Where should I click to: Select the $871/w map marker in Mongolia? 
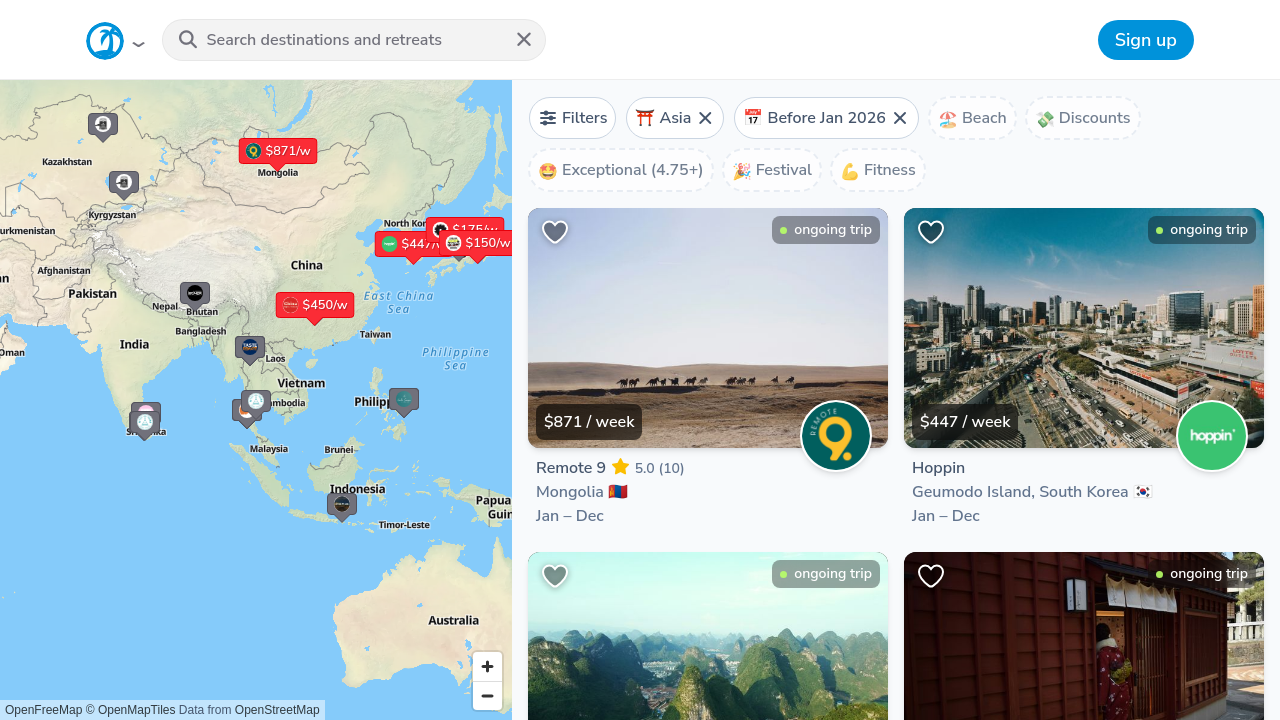pyautogui.click(x=278, y=152)
